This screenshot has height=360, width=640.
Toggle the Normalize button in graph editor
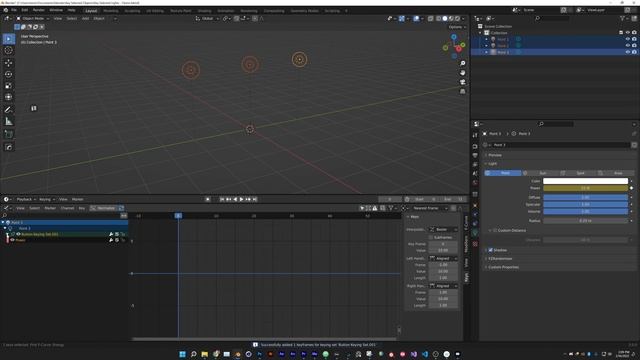point(104,208)
